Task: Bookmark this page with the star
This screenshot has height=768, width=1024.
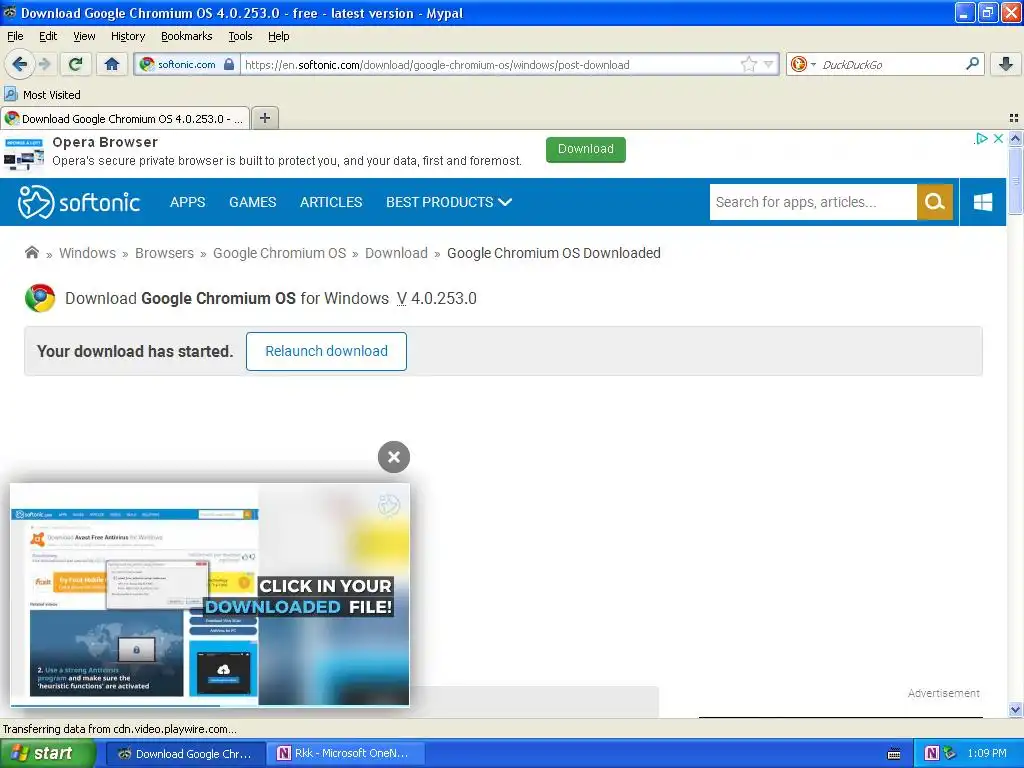Action: click(x=748, y=64)
